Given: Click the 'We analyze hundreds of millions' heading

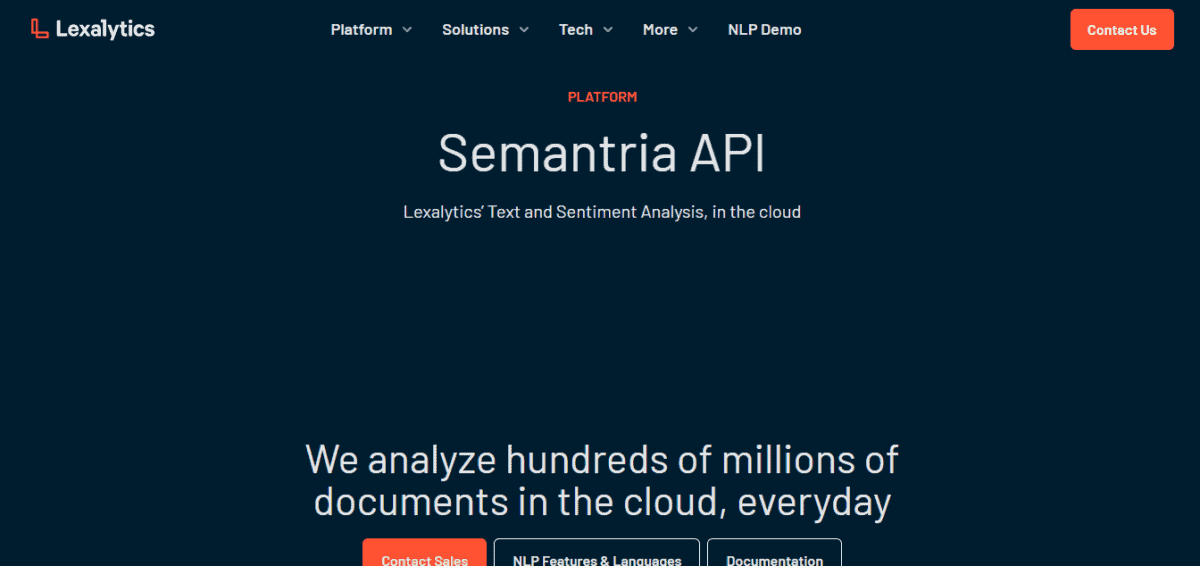Looking at the screenshot, I should point(602,481).
